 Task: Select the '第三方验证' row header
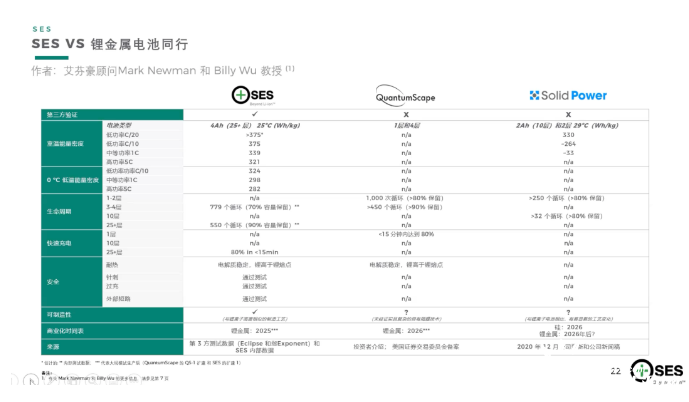coord(112,115)
